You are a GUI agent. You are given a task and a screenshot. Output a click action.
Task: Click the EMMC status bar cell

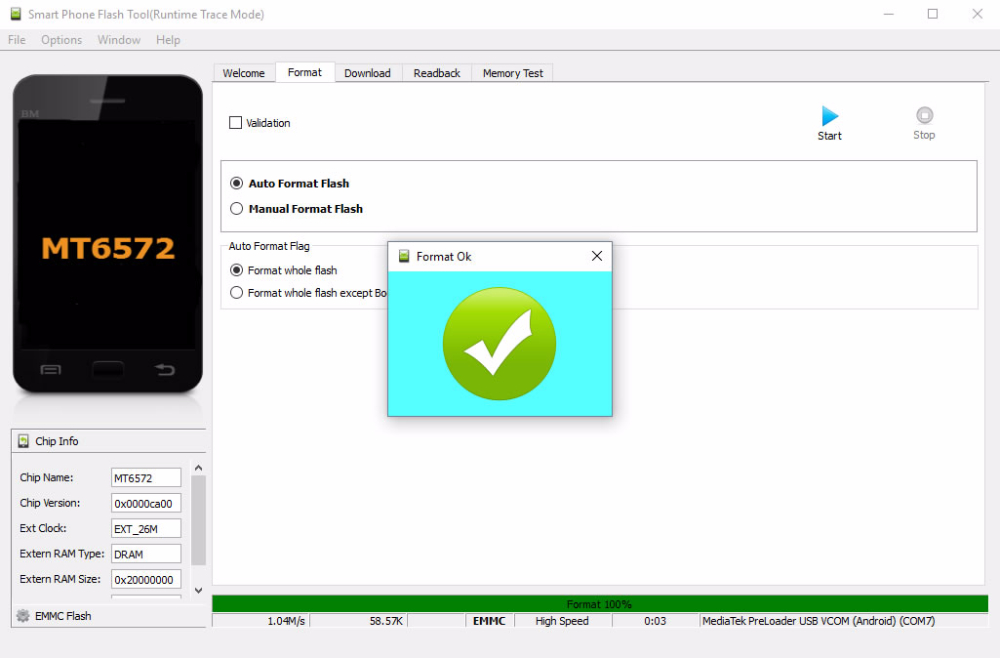pos(489,621)
